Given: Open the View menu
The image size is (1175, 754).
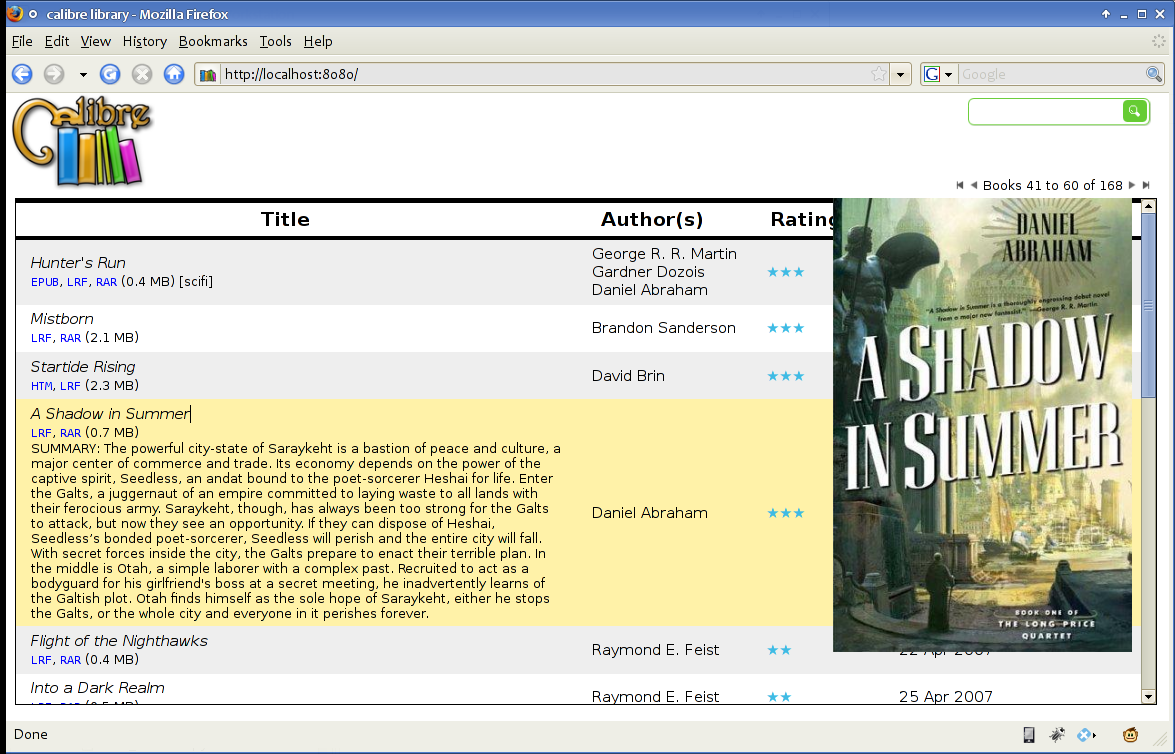Looking at the screenshot, I should (x=95, y=41).
